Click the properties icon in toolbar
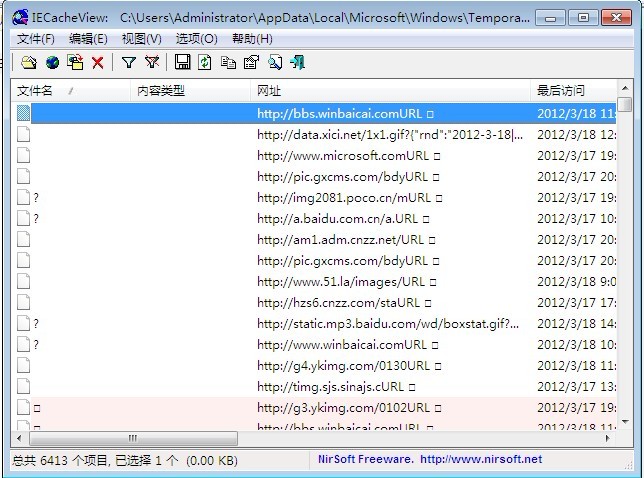The image size is (644, 478). point(251,62)
